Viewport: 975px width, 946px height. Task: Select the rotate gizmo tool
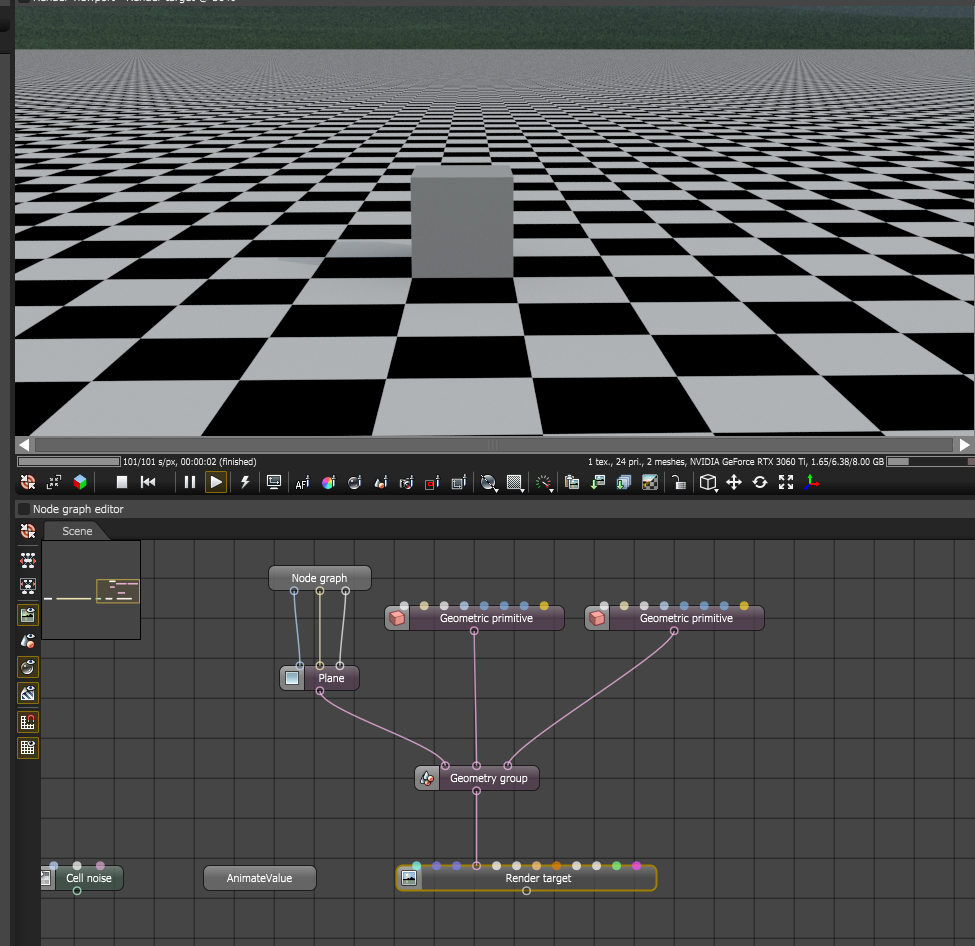point(760,482)
